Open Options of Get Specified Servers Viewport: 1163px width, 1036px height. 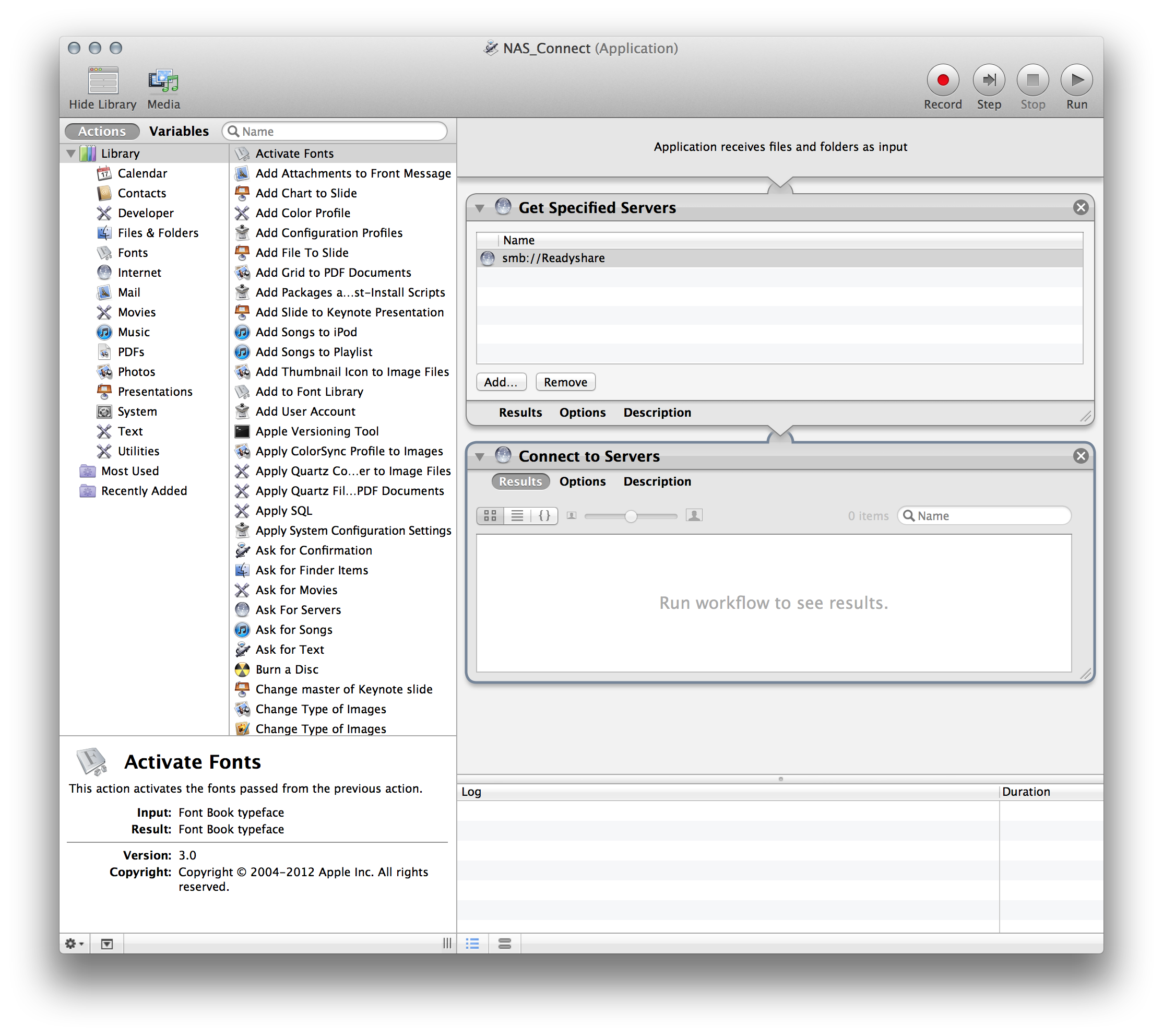[582, 412]
